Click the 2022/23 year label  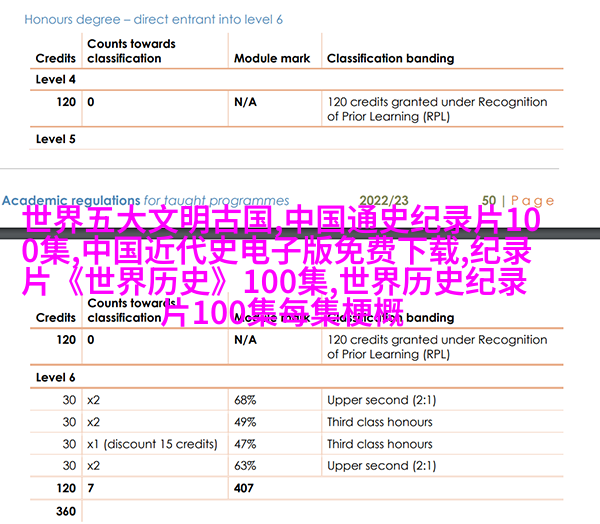pyautogui.click(x=383, y=201)
